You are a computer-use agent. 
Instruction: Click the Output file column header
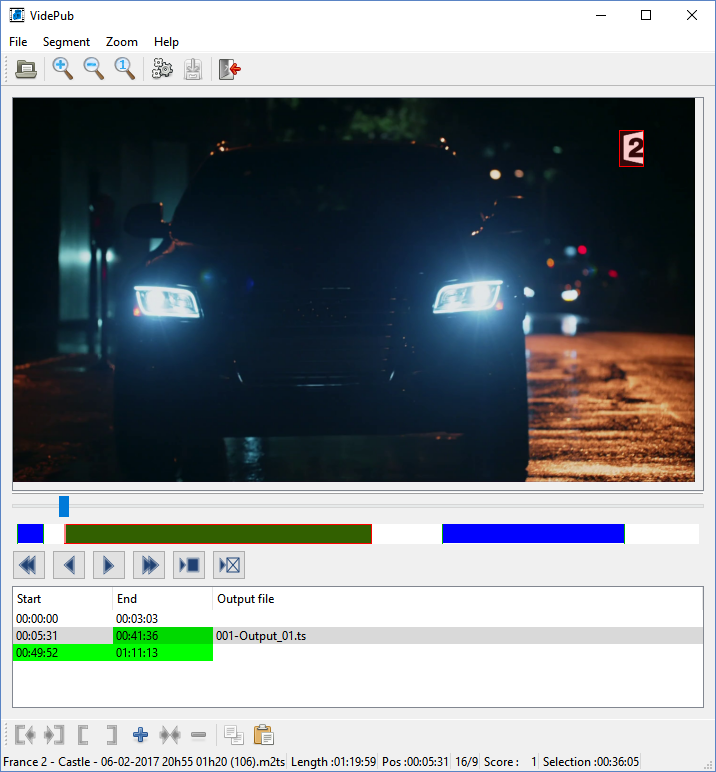(246, 599)
